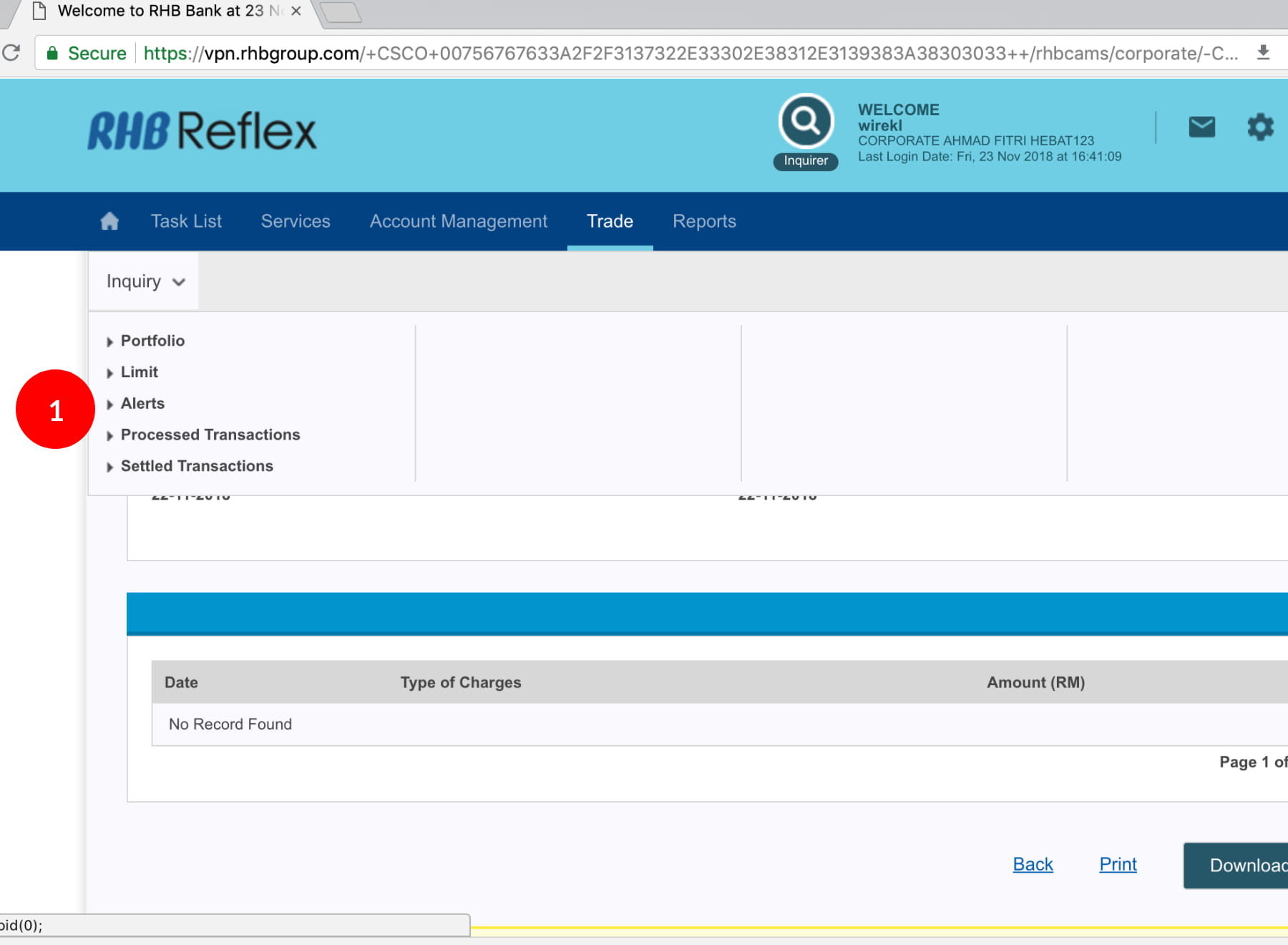Expand the Portfolio menu item
This screenshot has width=1288, height=945.
click(x=152, y=341)
